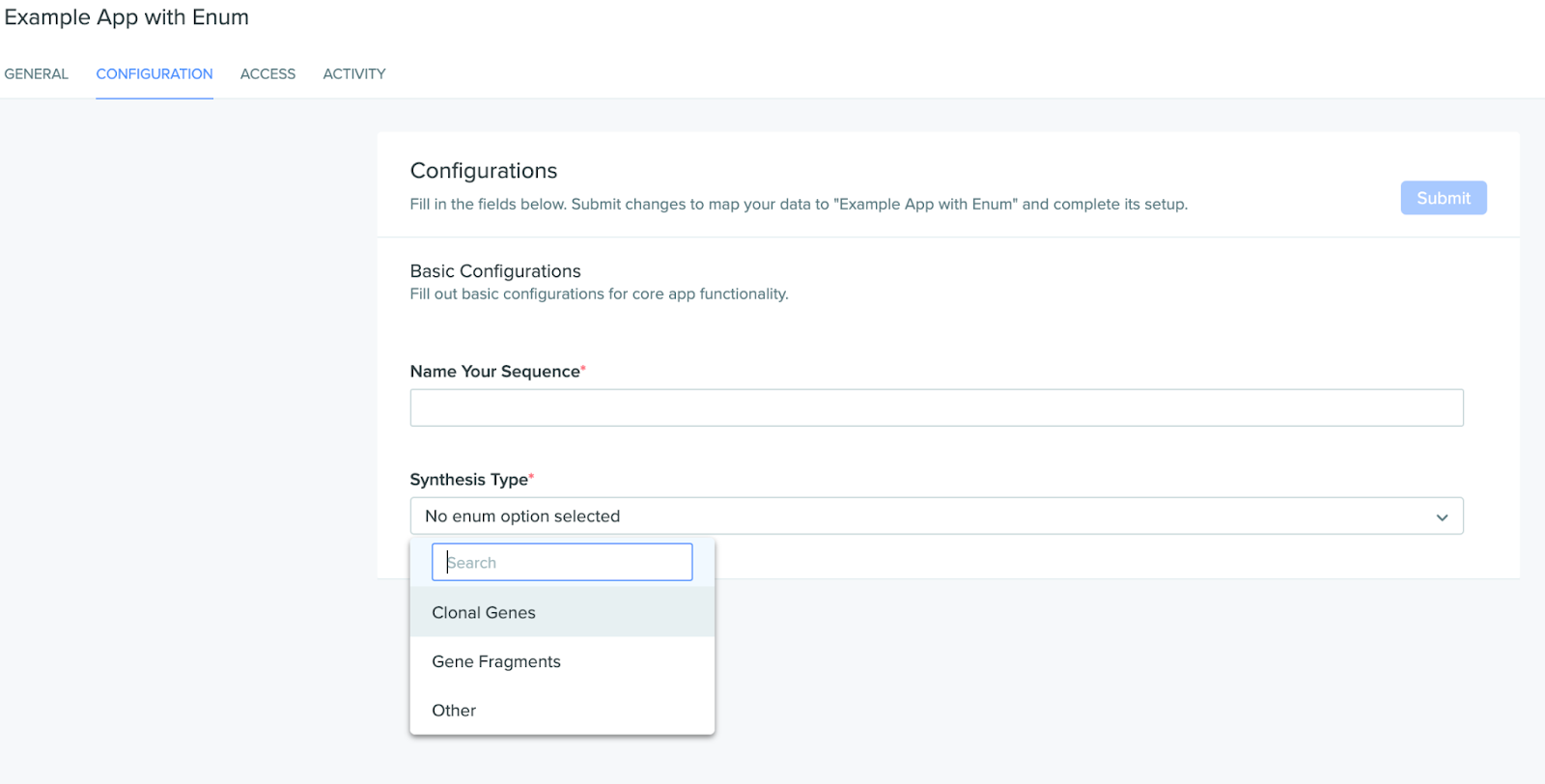Screen dimensions: 1545x784
Task: Go to the Activity tab
Action: coord(354,73)
